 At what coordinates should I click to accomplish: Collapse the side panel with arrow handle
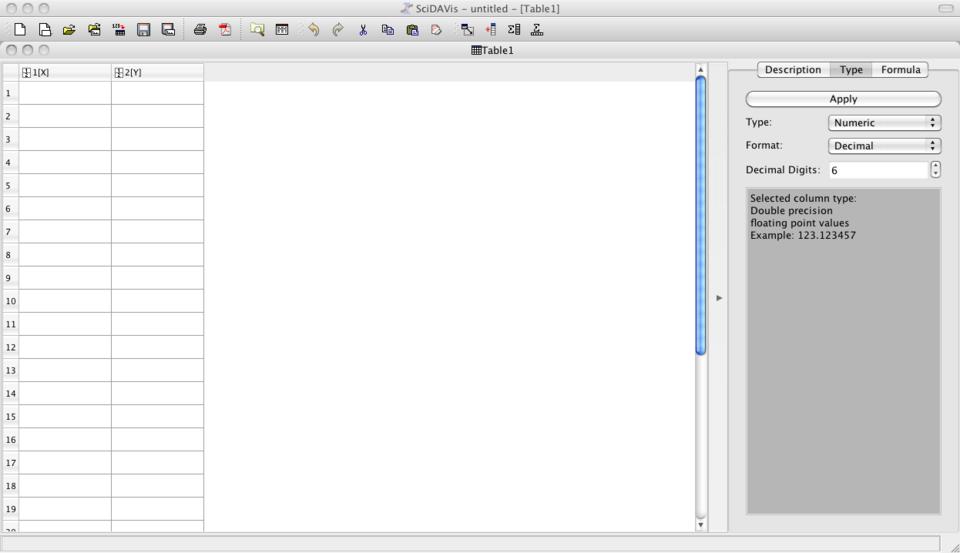717,298
